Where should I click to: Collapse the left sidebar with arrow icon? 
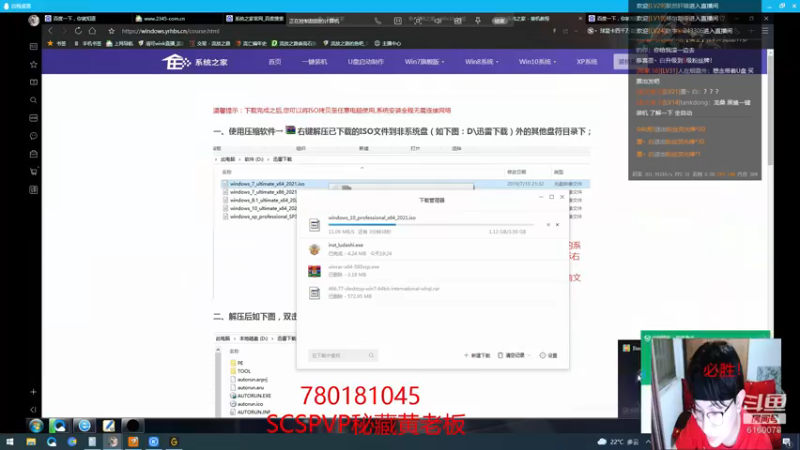[x=33, y=410]
